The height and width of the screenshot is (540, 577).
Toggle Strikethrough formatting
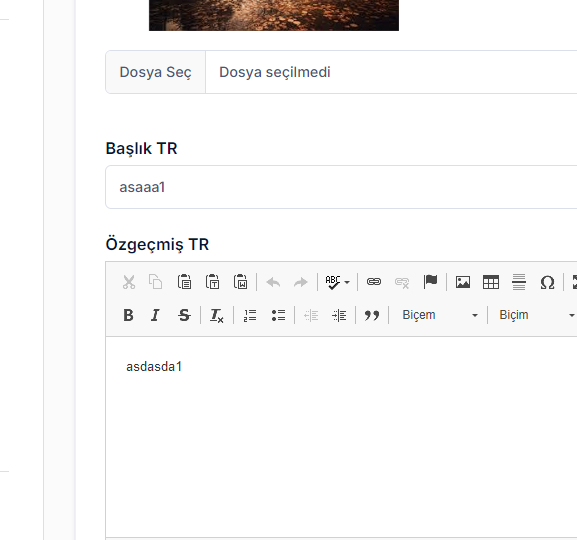(x=184, y=315)
